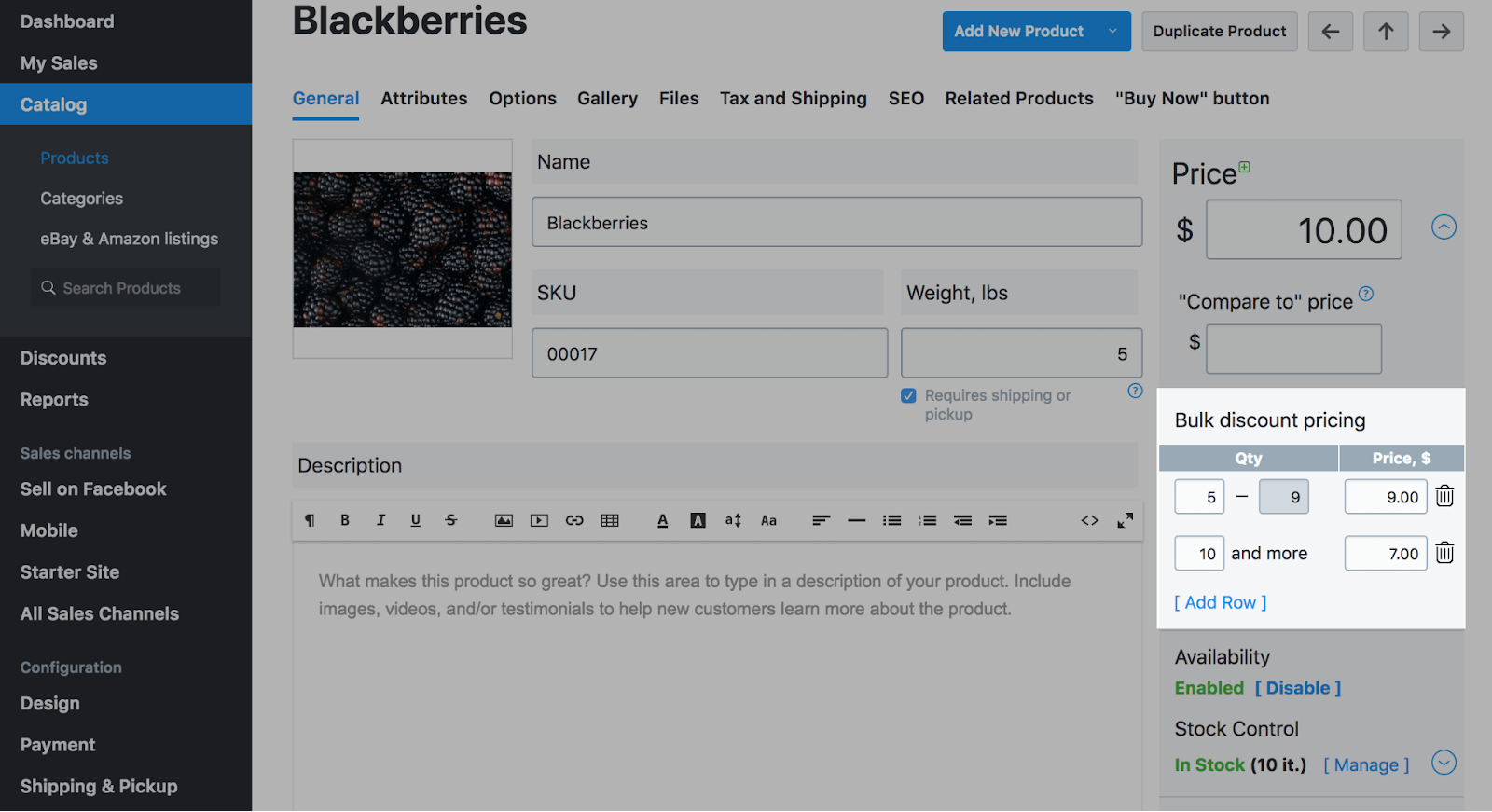Go to the previous product with left arrow

click(x=1330, y=32)
